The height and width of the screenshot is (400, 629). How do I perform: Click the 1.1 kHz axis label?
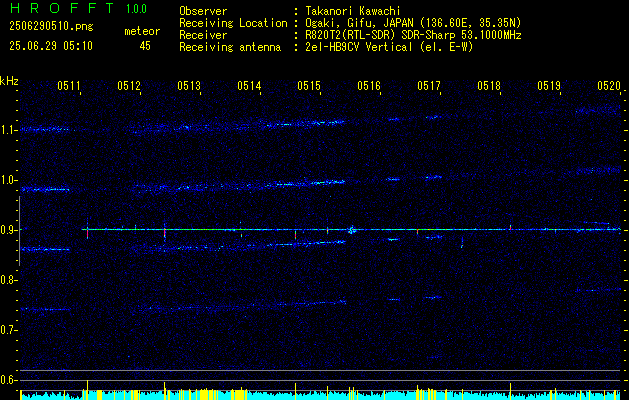point(8,130)
